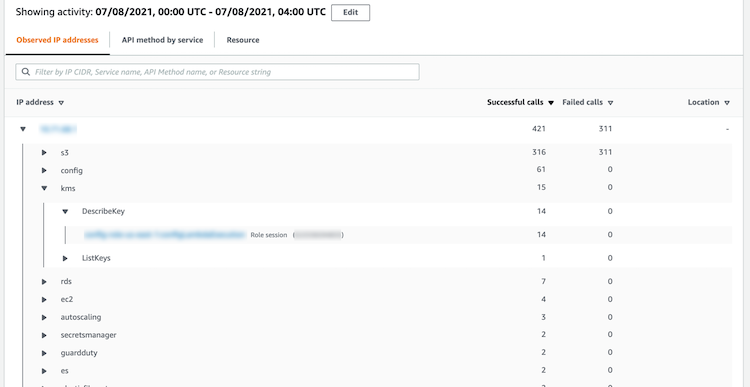The height and width of the screenshot is (387, 750).
Task: Click the search magnifier icon
Action: point(26,72)
